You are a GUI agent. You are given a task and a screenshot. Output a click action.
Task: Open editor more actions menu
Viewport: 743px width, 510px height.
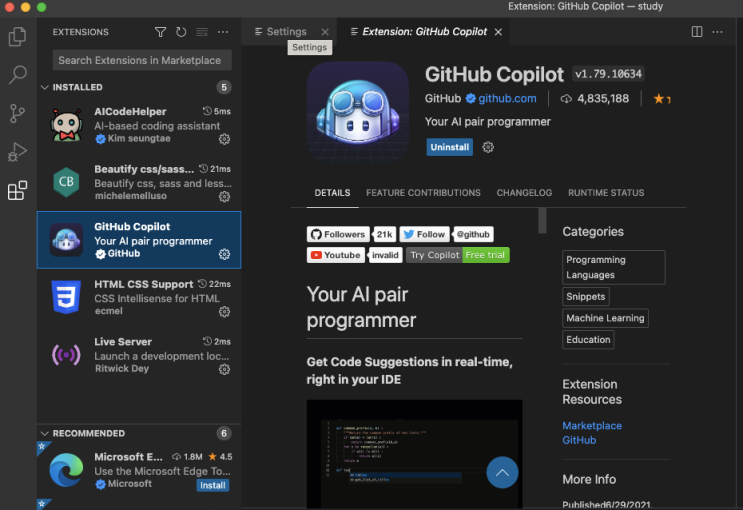pos(717,32)
